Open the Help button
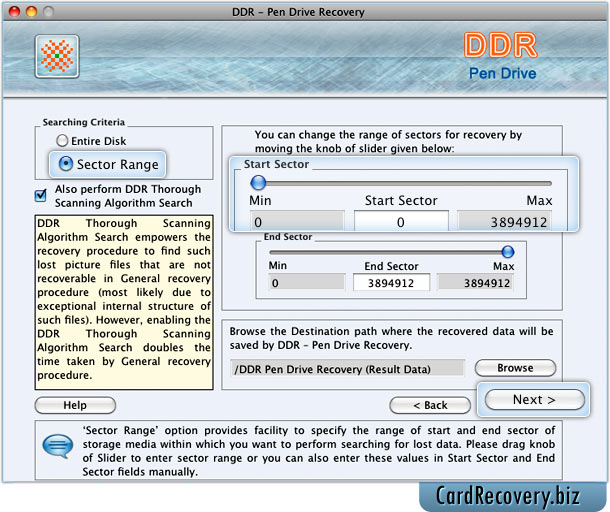610x512 pixels. [75, 405]
